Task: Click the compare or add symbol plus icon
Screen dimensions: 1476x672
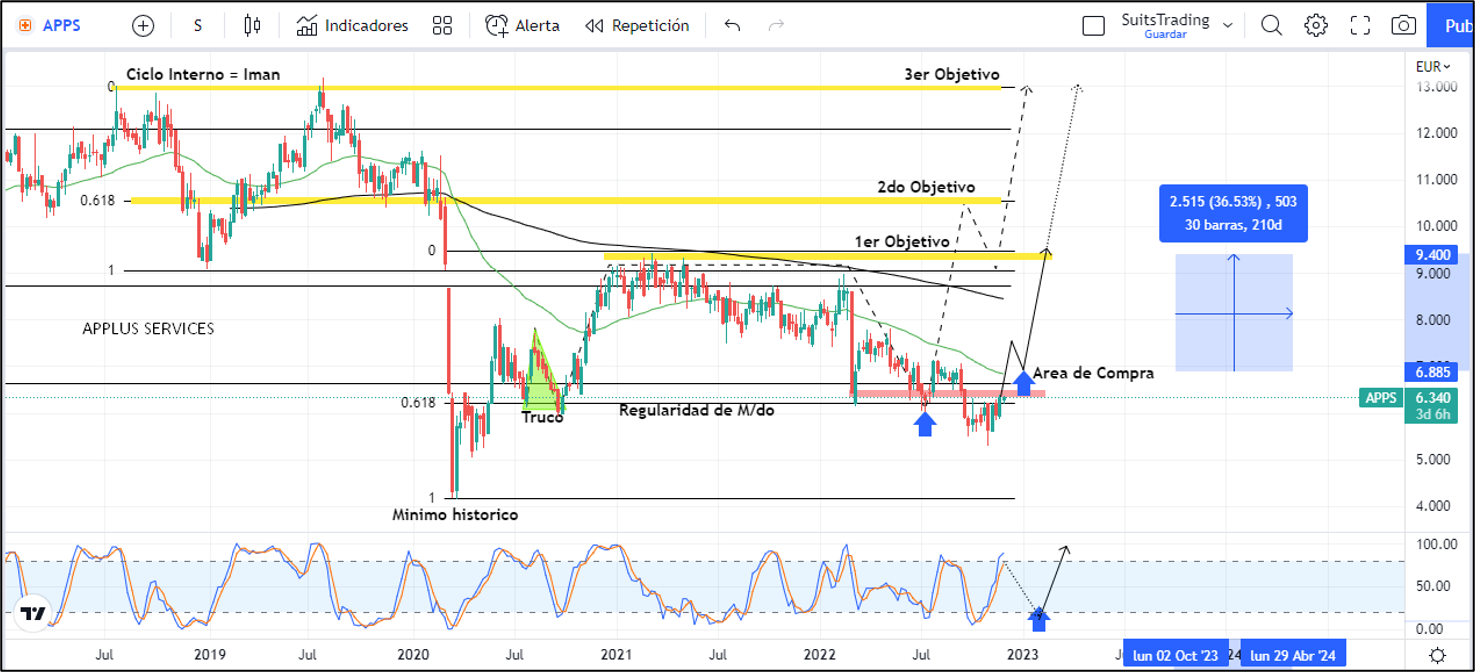Action: point(143,26)
